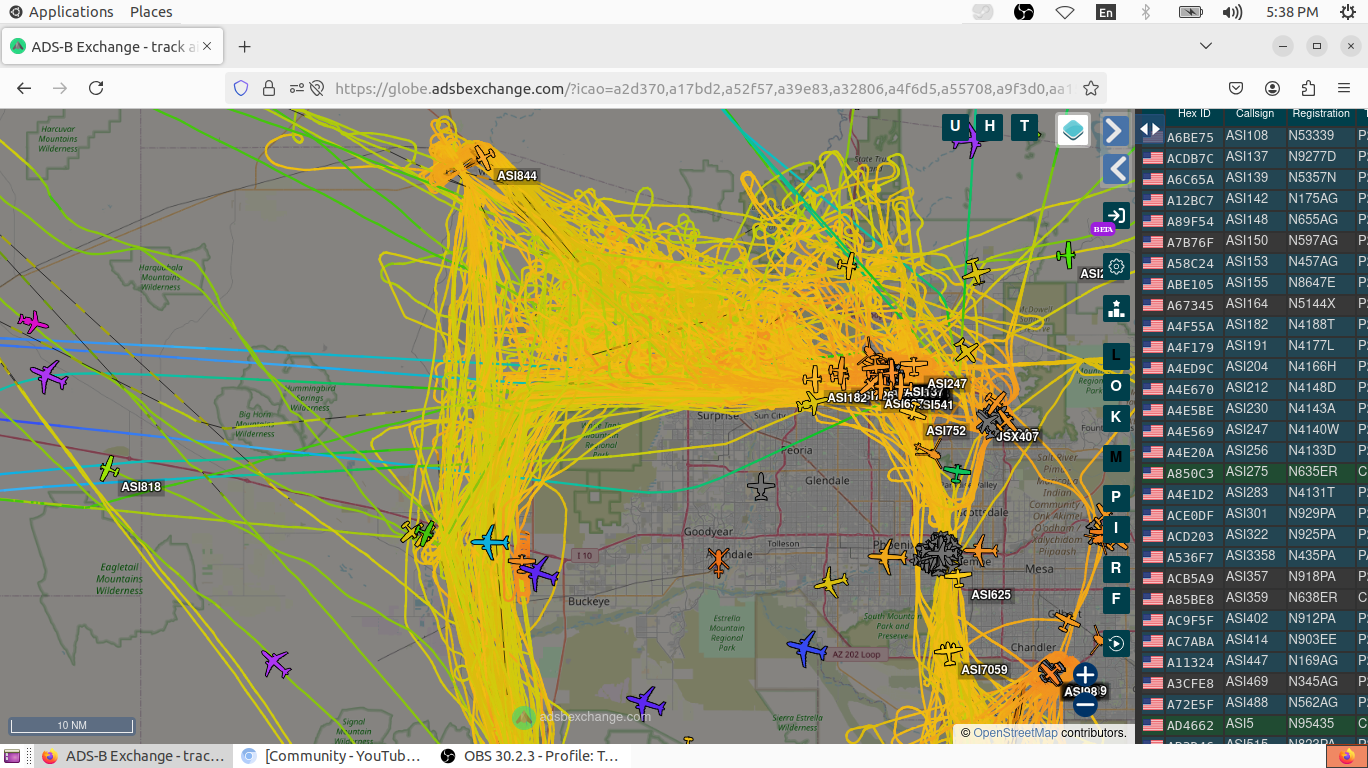The image size is (1368, 768).
Task: Select the ADS-B Exchange browser tab
Action: coord(113,47)
